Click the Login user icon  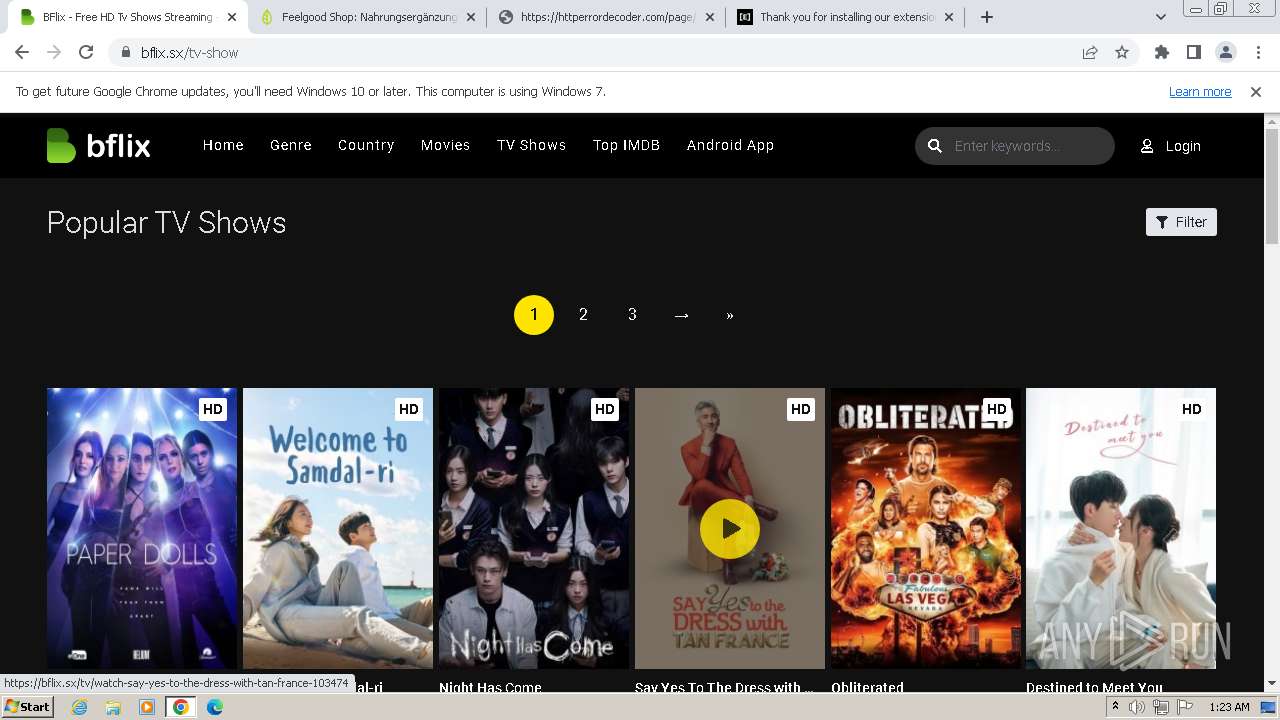(1147, 146)
